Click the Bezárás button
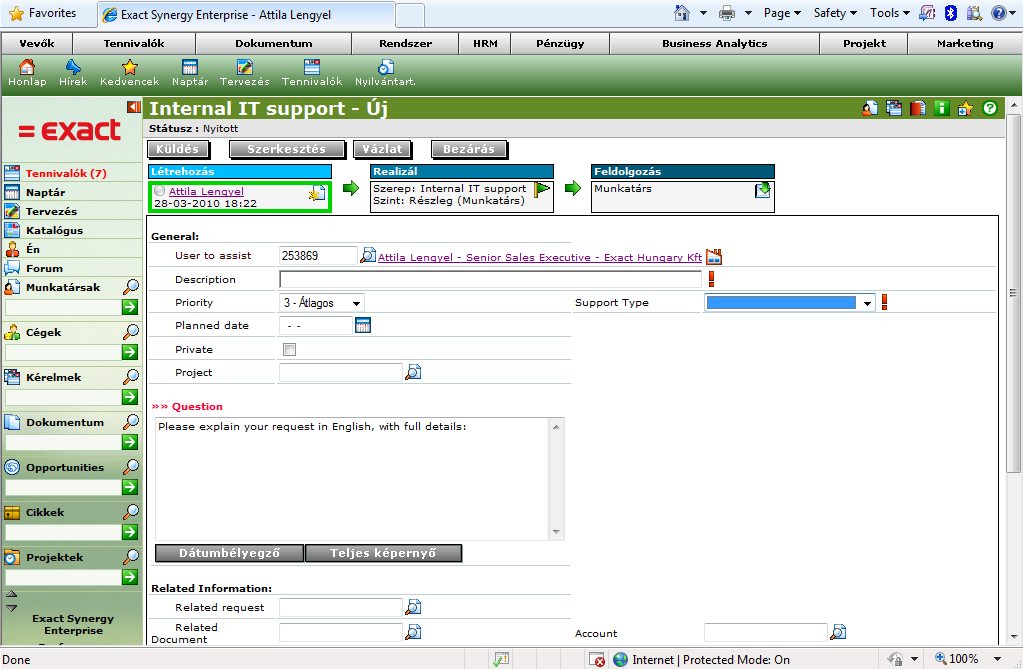The image size is (1023, 670). [468, 149]
